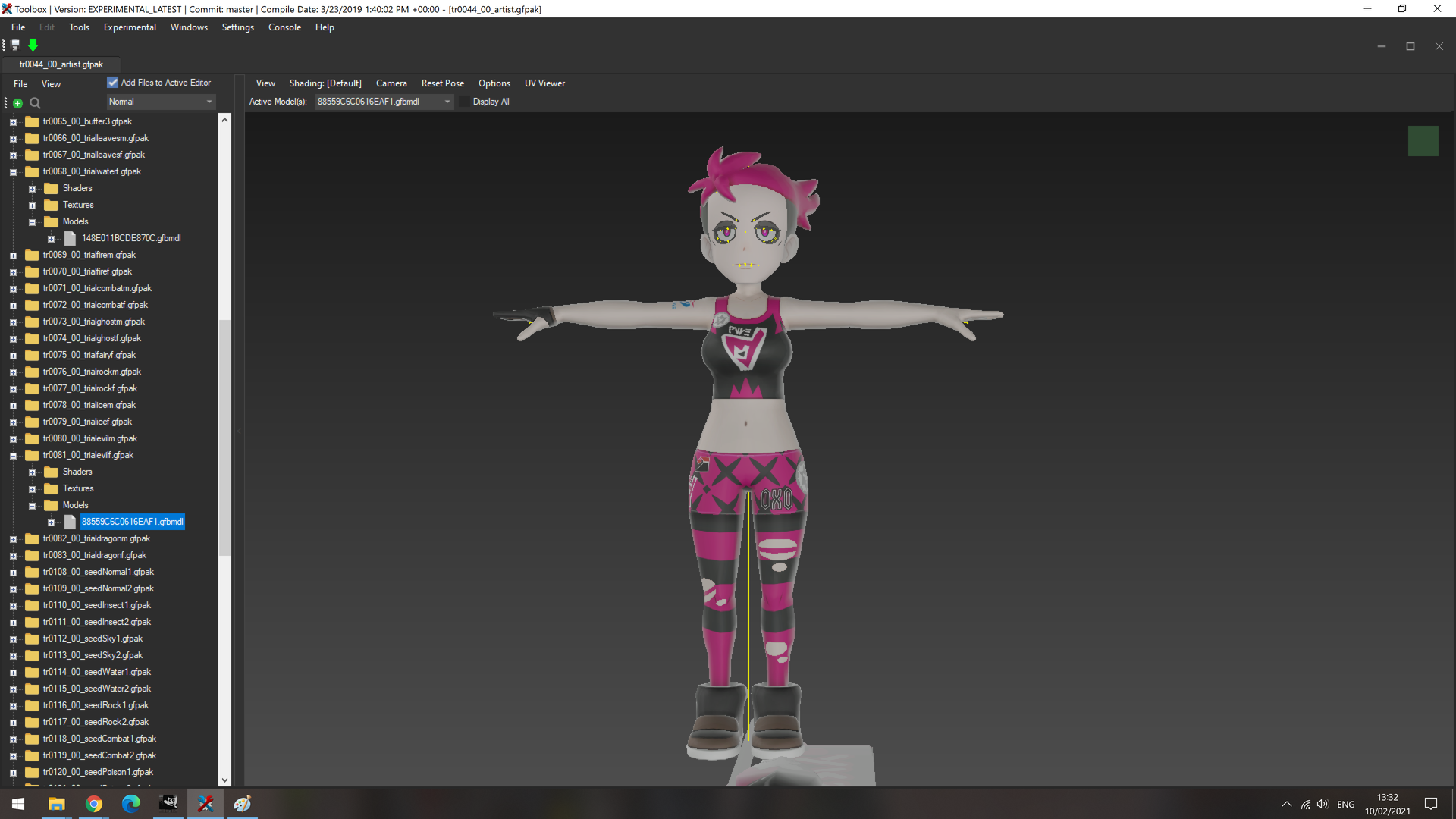The image size is (1456, 819).
Task: Open the UV Viewer
Action: pyautogui.click(x=544, y=83)
